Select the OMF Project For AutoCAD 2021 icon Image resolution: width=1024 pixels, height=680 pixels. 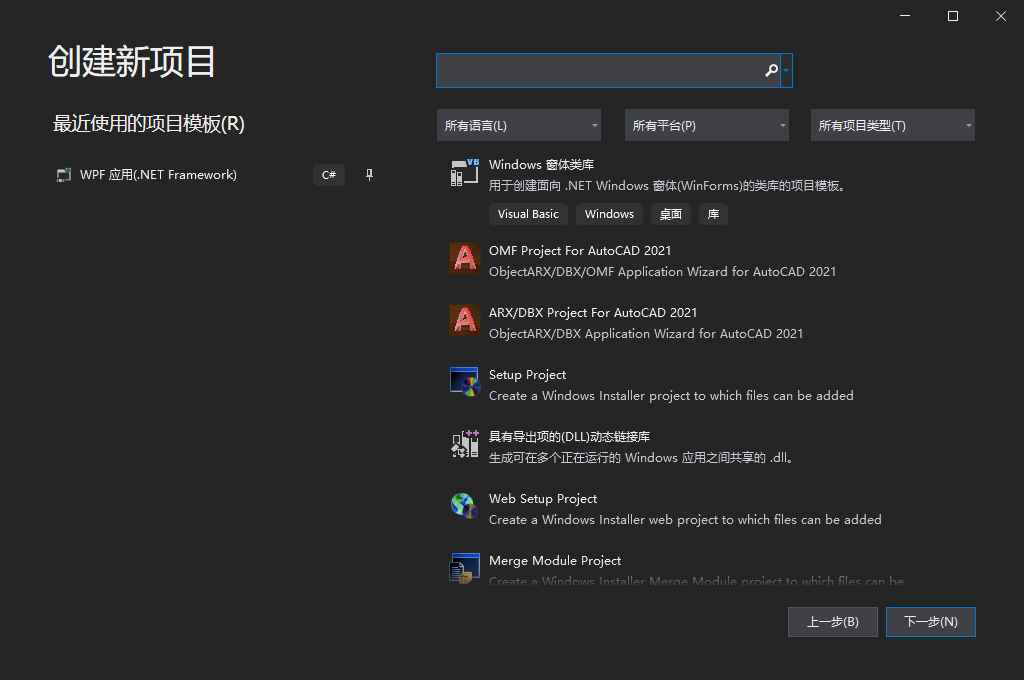coord(464,259)
